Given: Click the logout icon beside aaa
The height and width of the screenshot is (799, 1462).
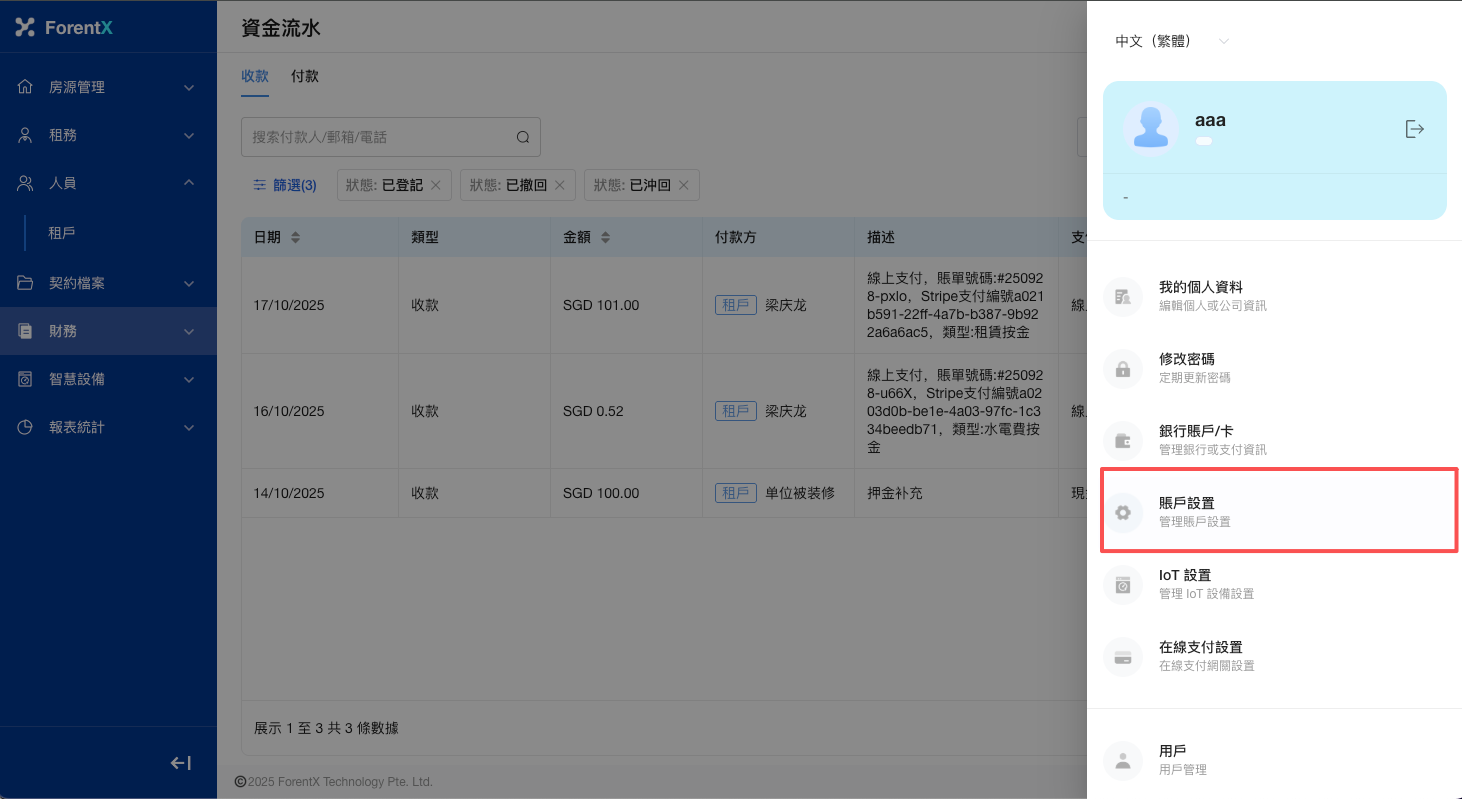Looking at the screenshot, I should point(1414,129).
